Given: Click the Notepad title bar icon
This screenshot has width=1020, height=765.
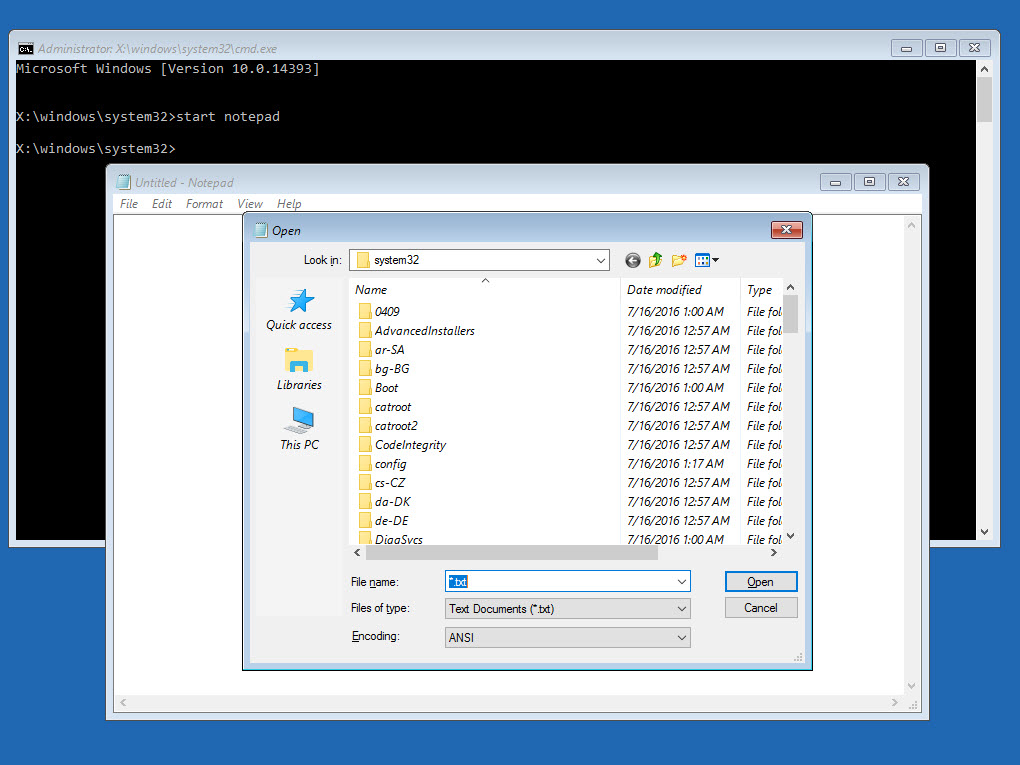Looking at the screenshot, I should point(124,182).
